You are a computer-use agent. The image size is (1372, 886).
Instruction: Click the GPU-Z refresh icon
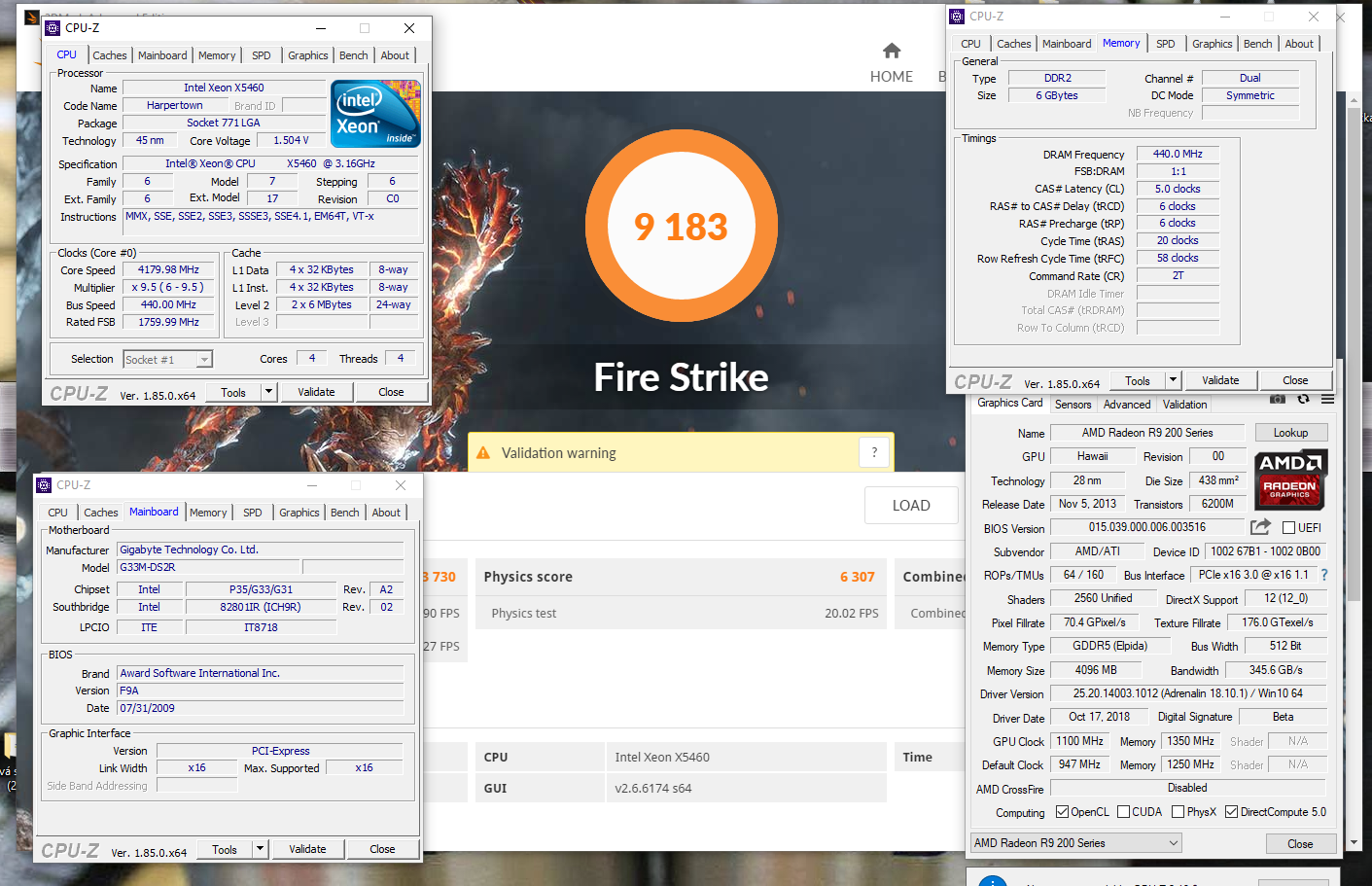1304,400
